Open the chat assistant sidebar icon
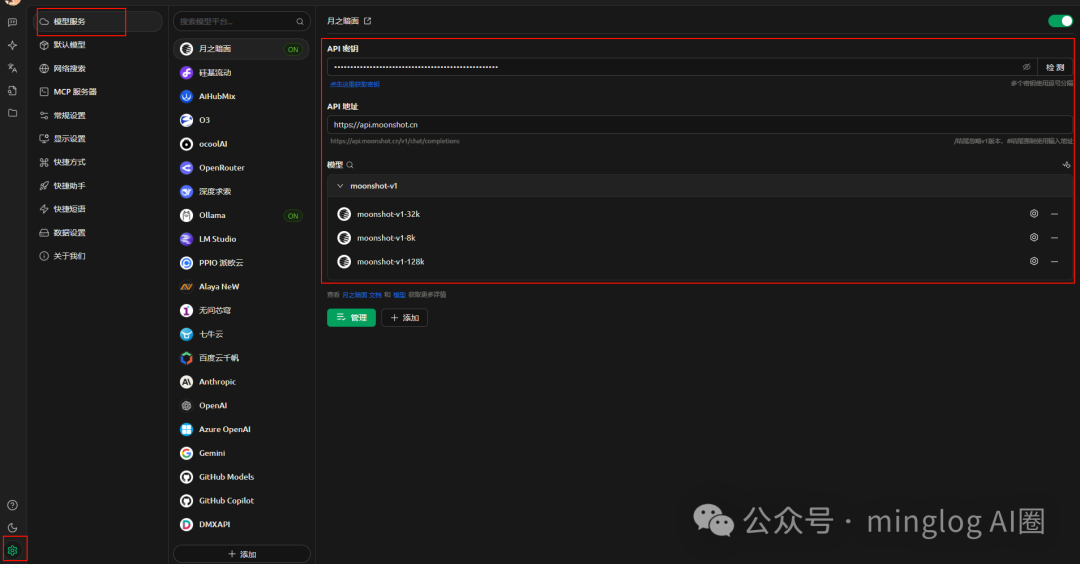 (12, 22)
